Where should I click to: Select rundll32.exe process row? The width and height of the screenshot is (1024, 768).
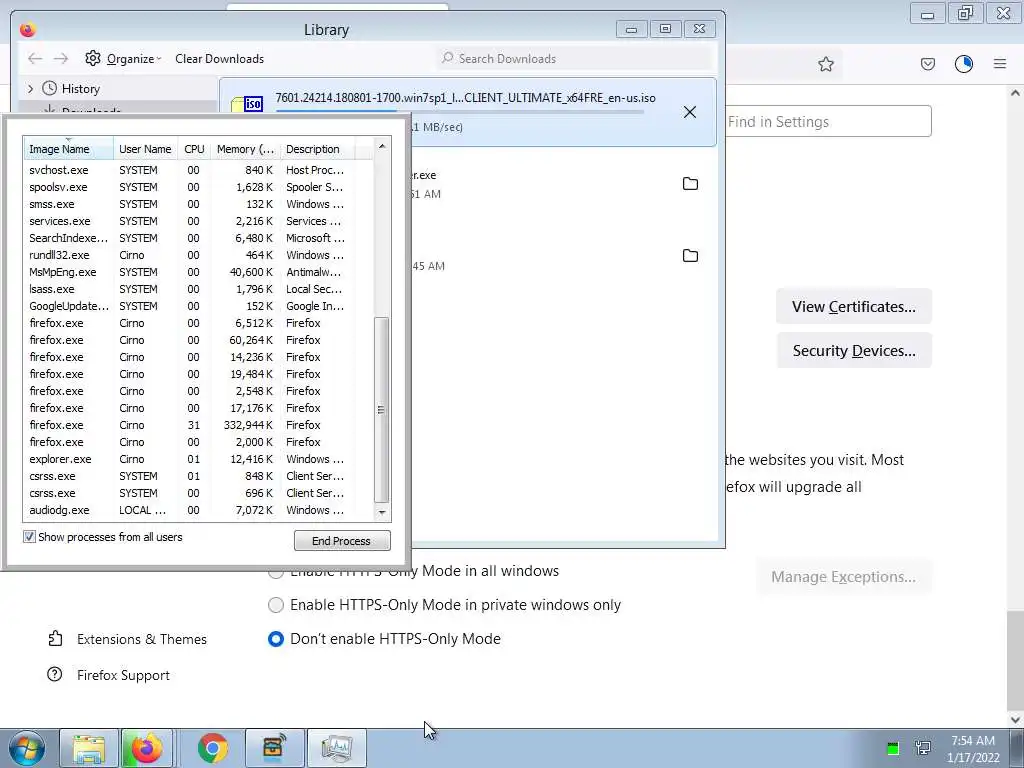pyautogui.click(x=198, y=255)
